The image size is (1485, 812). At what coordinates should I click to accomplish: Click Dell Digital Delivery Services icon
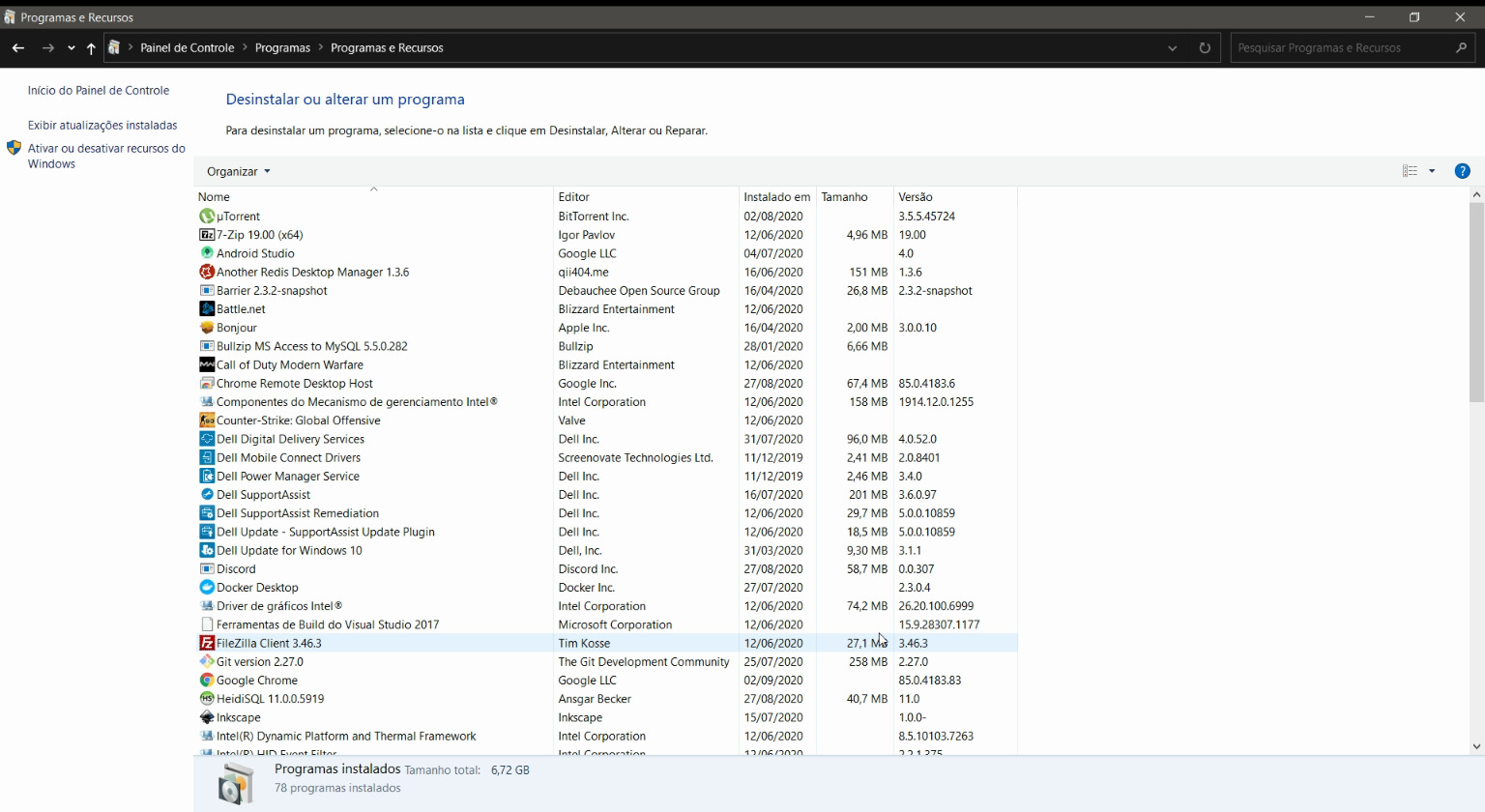[206, 439]
